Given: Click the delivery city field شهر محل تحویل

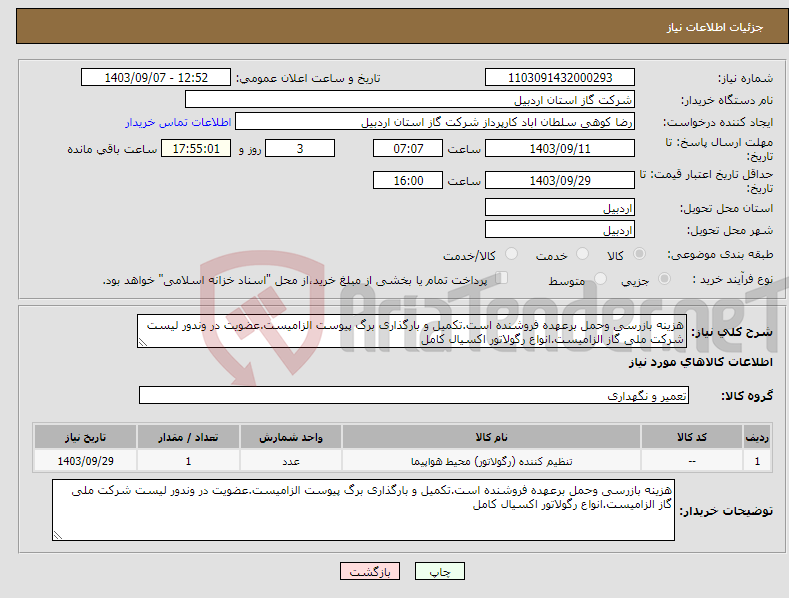Looking at the screenshot, I should (x=560, y=230).
